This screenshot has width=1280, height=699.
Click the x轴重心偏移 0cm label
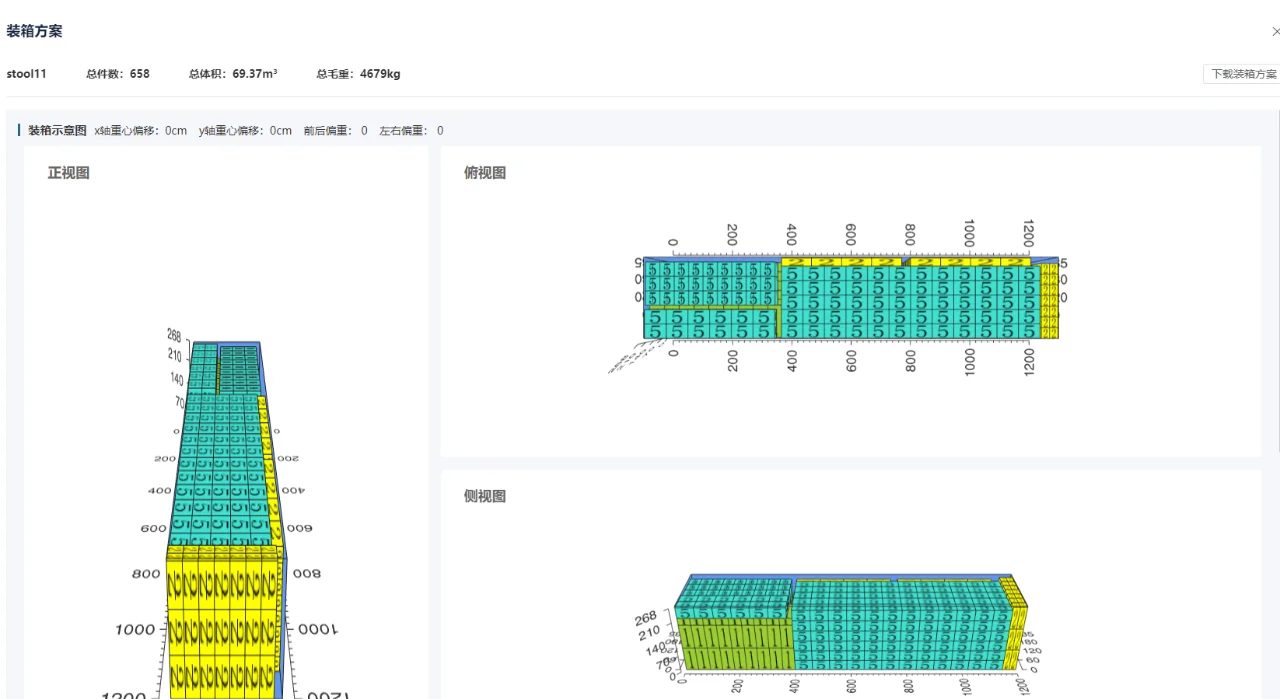[140, 130]
